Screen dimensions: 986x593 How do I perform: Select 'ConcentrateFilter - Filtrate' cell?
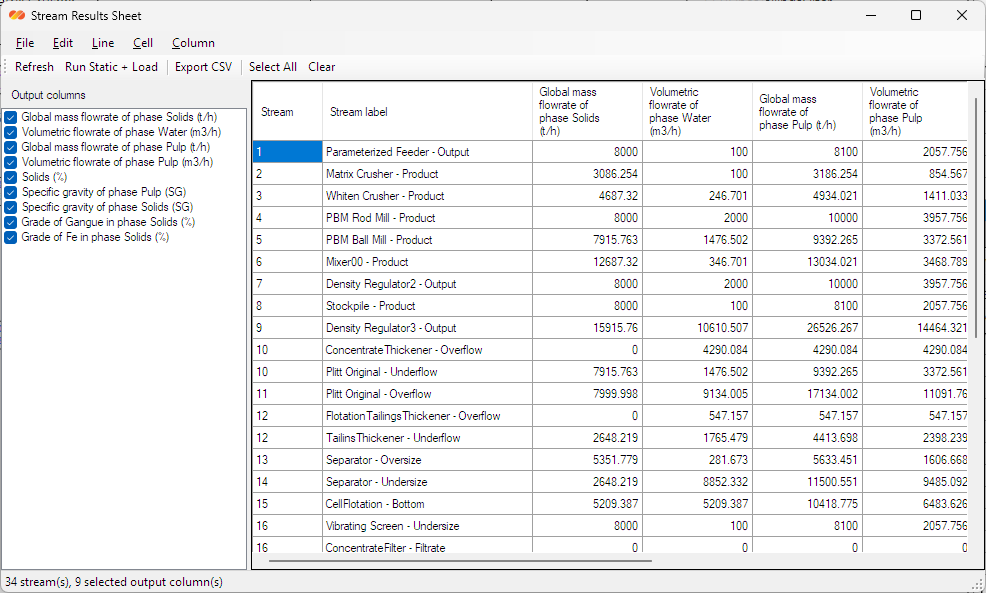click(x=427, y=545)
